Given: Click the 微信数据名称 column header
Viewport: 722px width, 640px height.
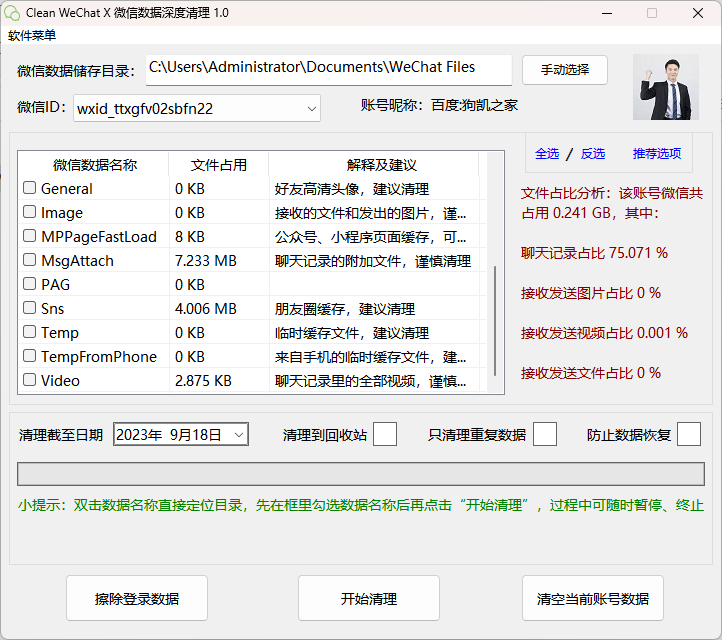Looking at the screenshot, I should click(94, 164).
